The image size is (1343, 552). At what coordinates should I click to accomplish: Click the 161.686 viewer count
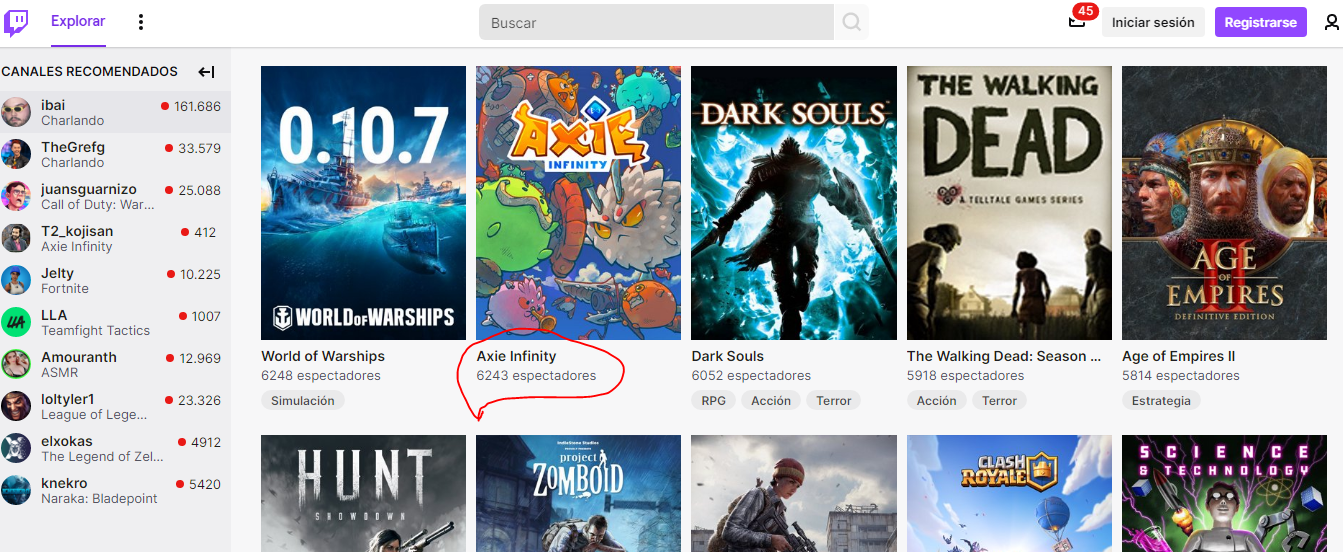click(197, 106)
